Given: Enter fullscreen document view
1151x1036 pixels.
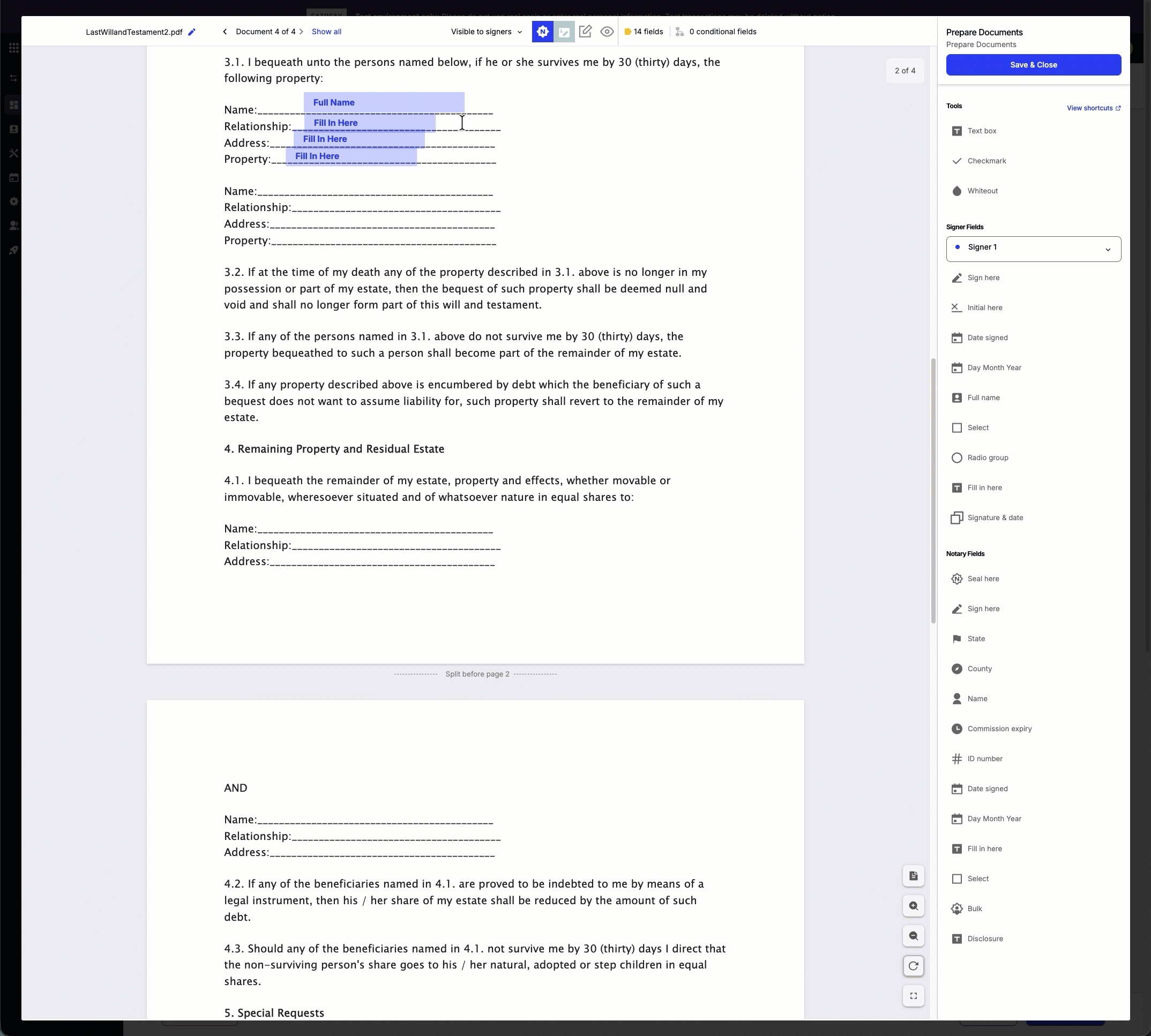Looking at the screenshot, I should 914,996.
